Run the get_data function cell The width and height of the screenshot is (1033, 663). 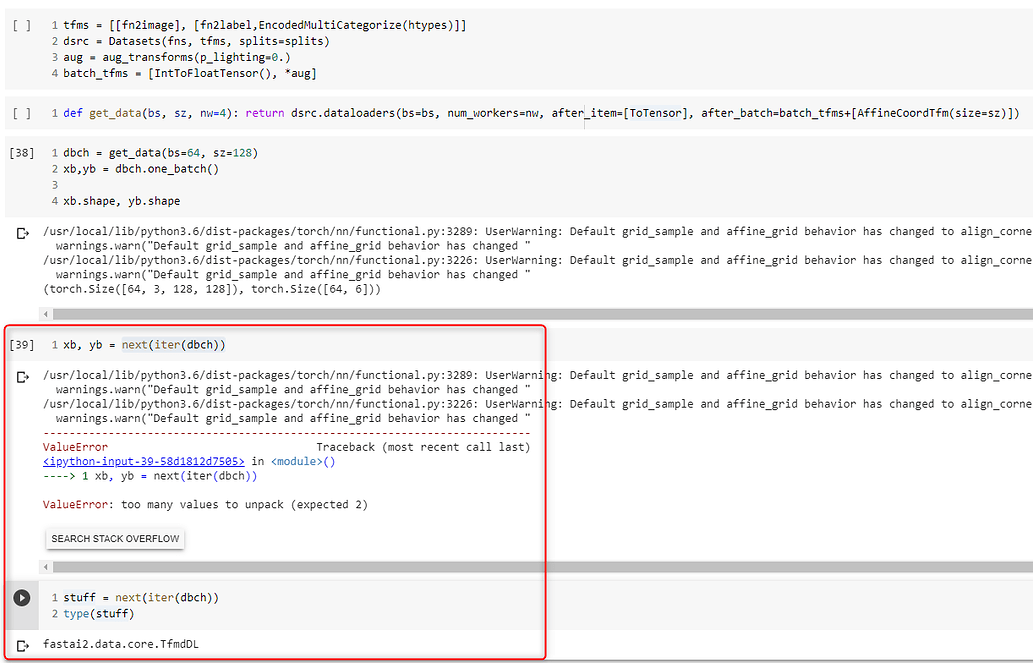pos(22,114)
